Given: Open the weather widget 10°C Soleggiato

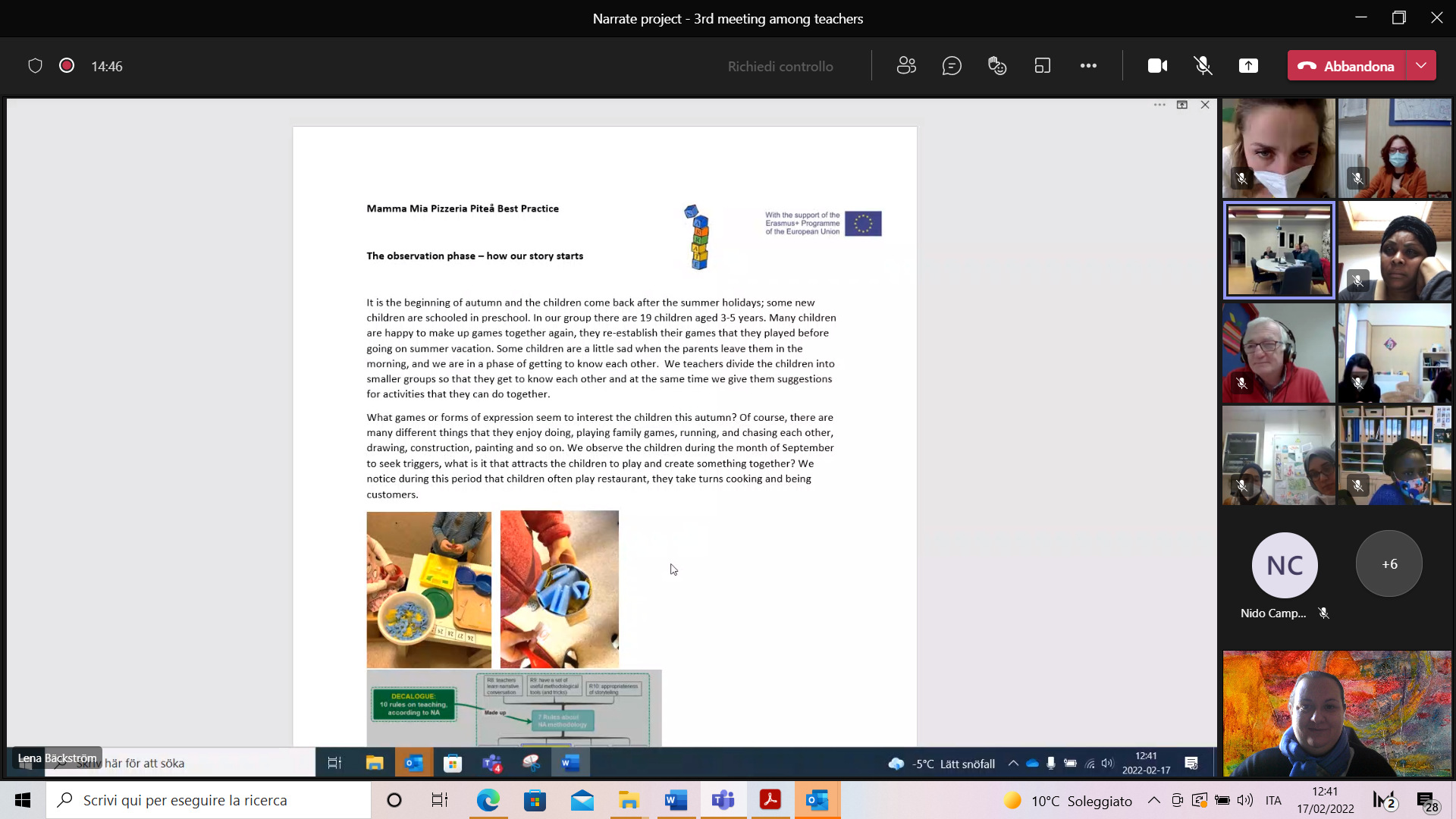Looking at the screenshot, I should pos(1068,801).
